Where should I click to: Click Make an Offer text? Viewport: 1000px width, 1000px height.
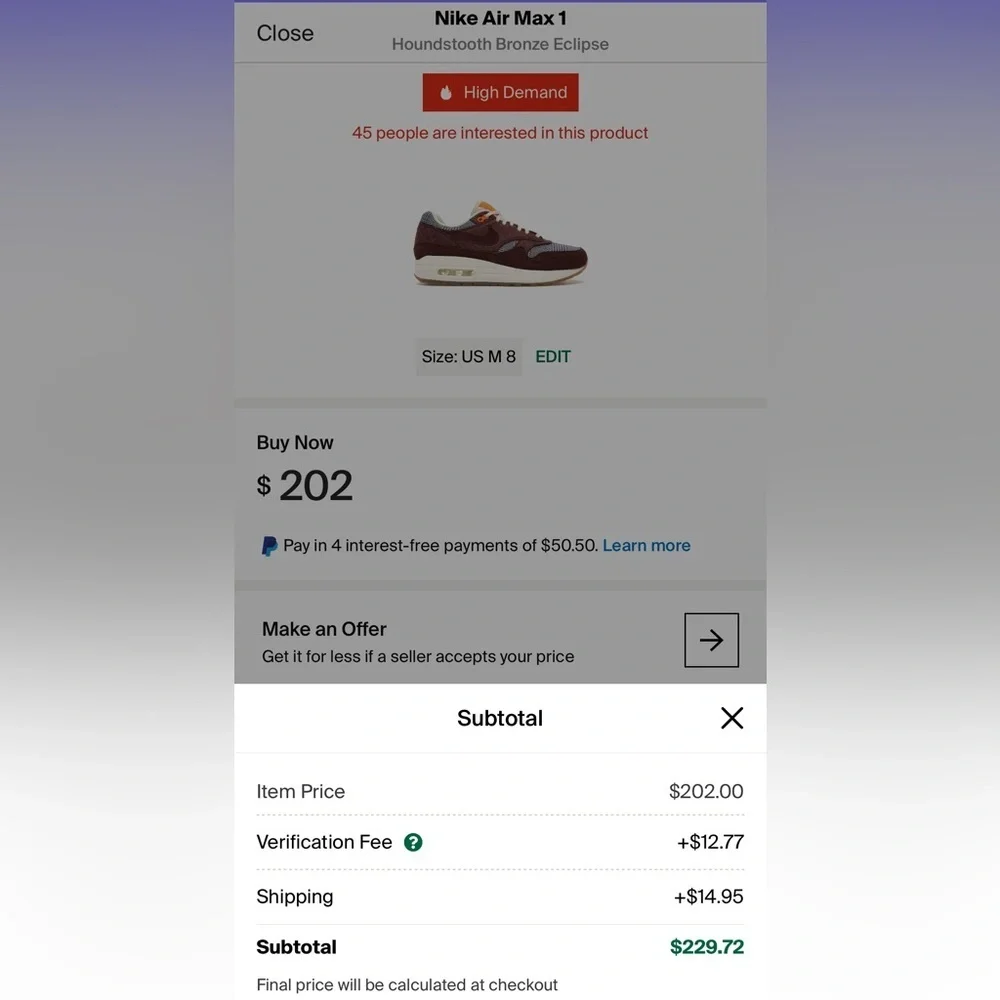point(323,629)
